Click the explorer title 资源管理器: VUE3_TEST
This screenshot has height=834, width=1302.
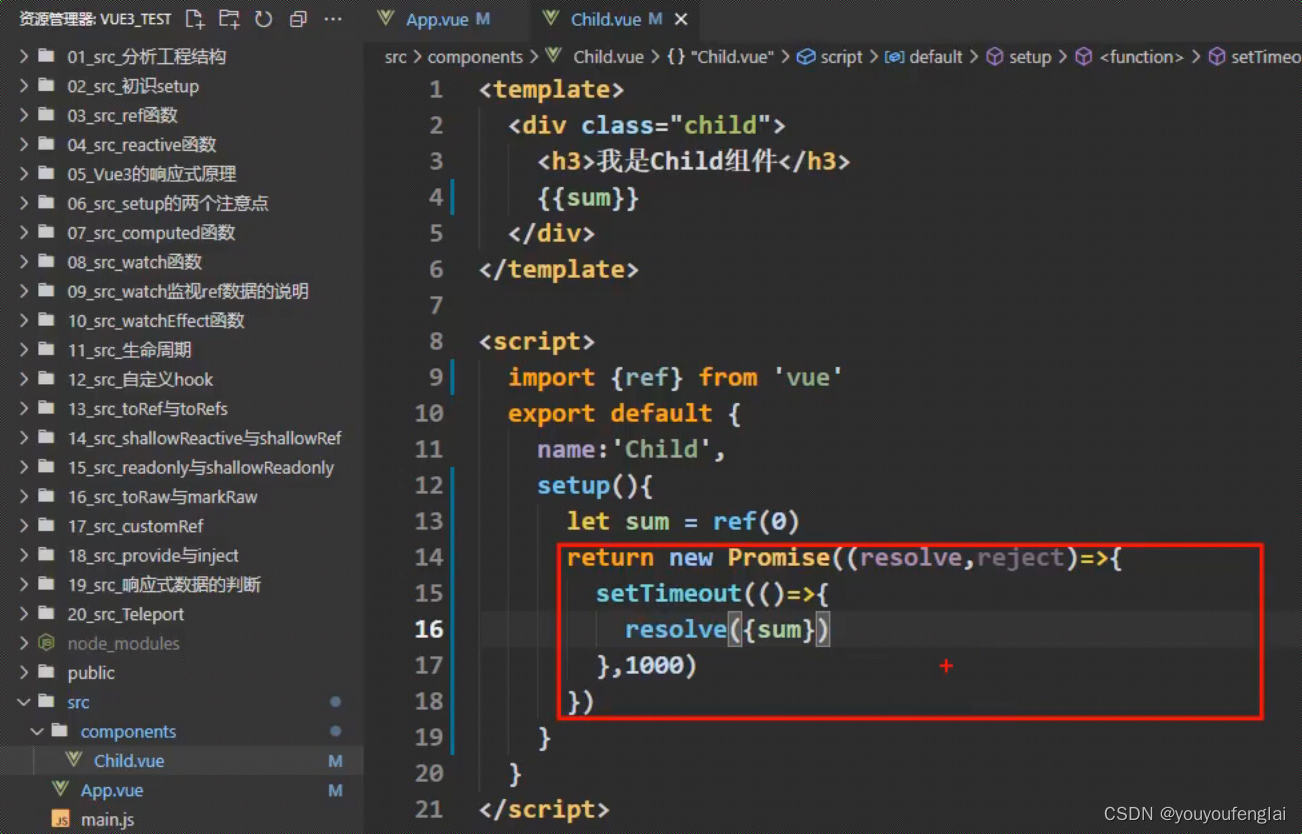coord(95,19)
